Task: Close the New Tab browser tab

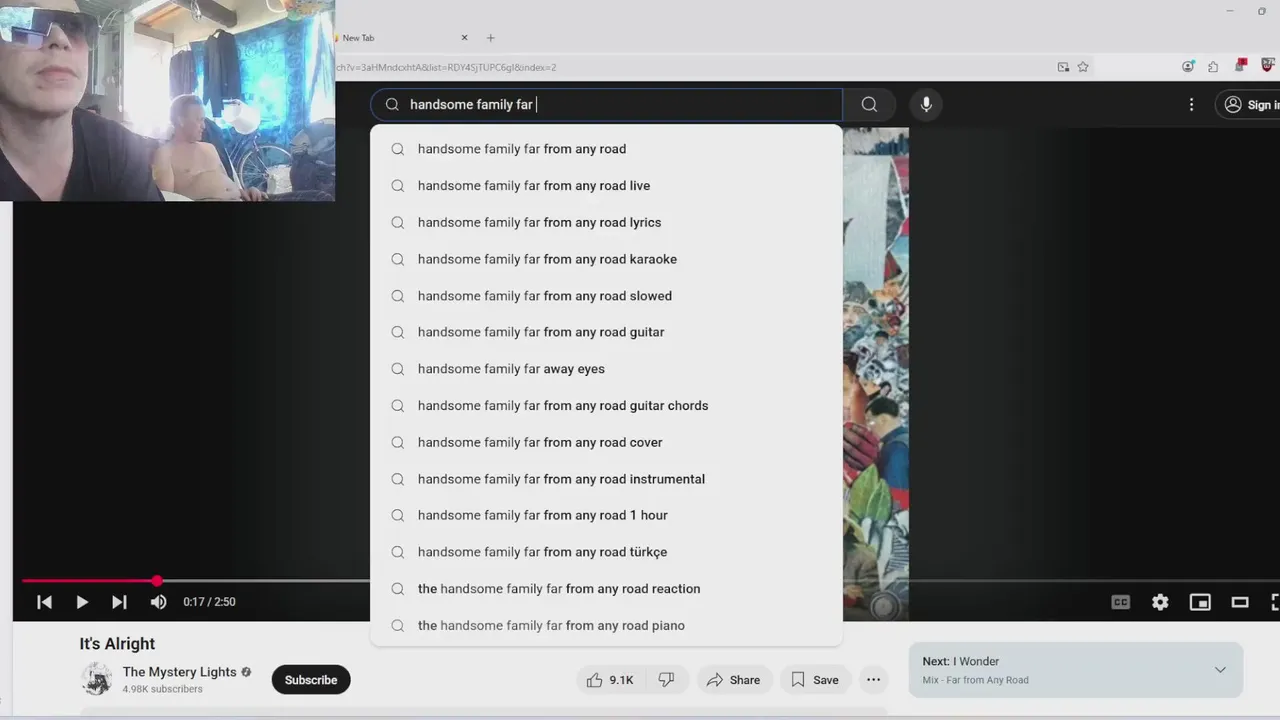Action: tap(464, 38)
